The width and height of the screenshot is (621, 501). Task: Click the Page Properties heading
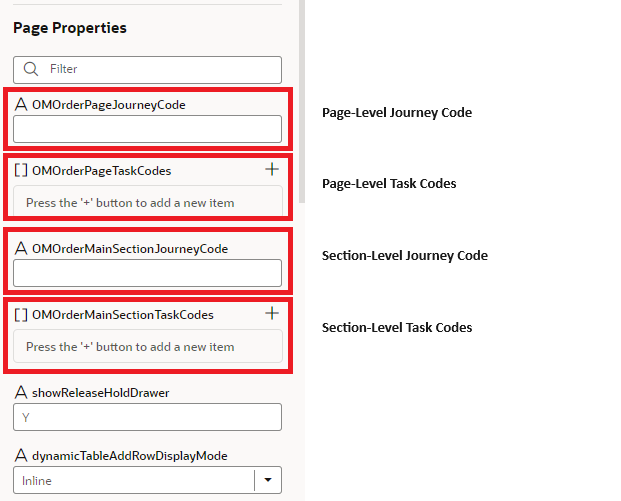(x=70, y=28)
